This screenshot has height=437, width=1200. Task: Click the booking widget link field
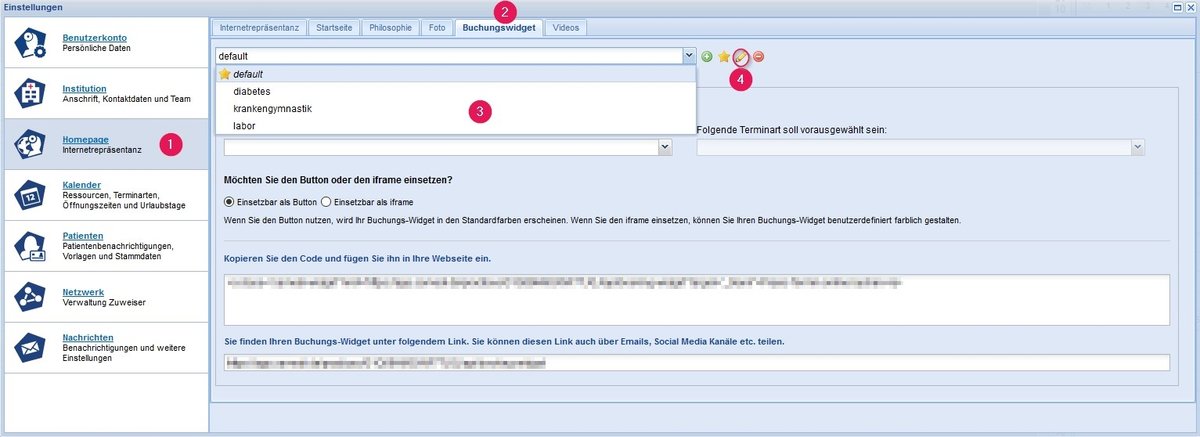pos(696,363)
